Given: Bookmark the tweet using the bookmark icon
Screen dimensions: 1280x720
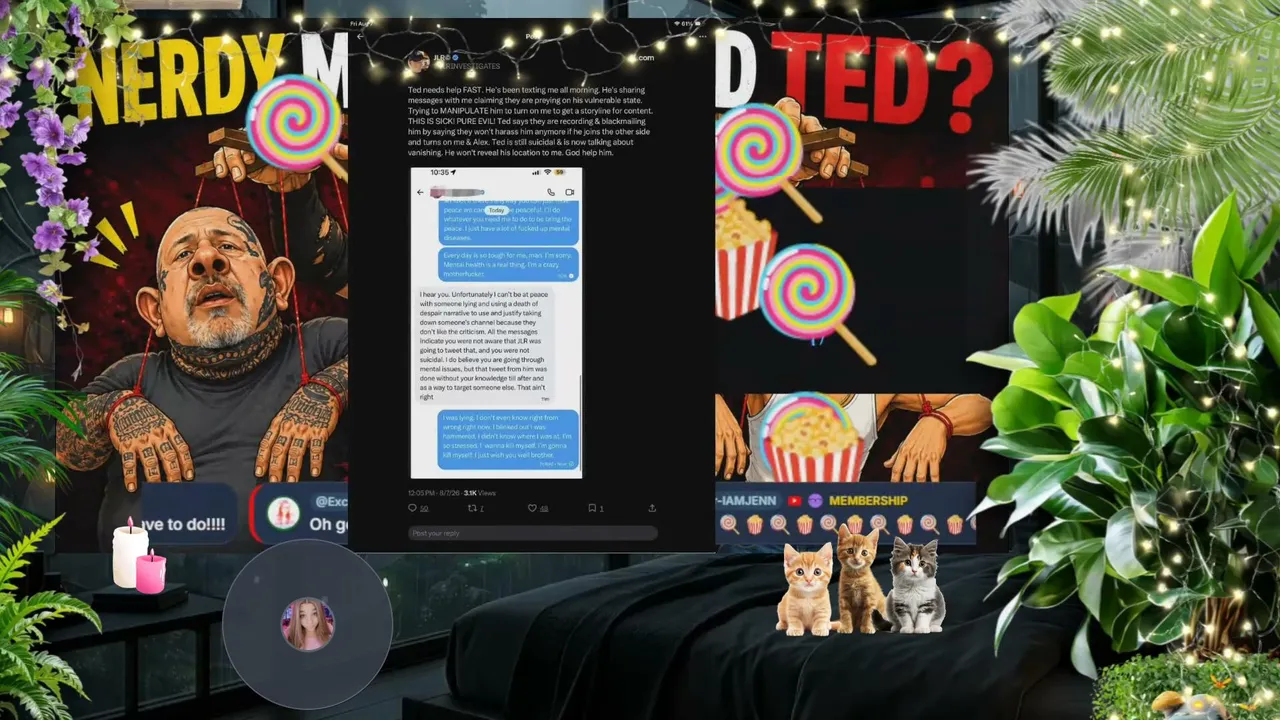Looking at the screenshot, I should pyautogui.click(x=594, y=508).
